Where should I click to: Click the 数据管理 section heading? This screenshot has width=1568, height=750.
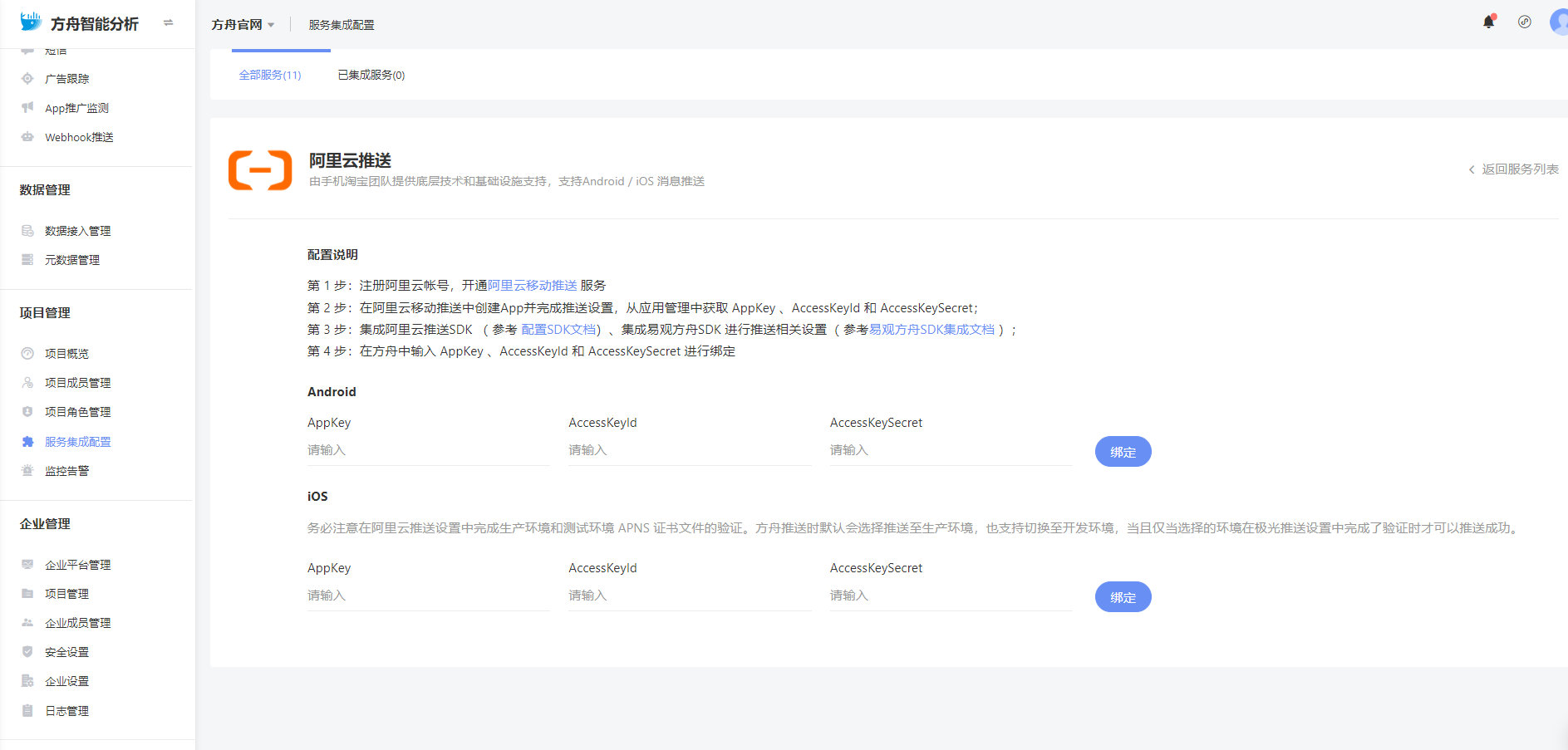coord(45,190)
